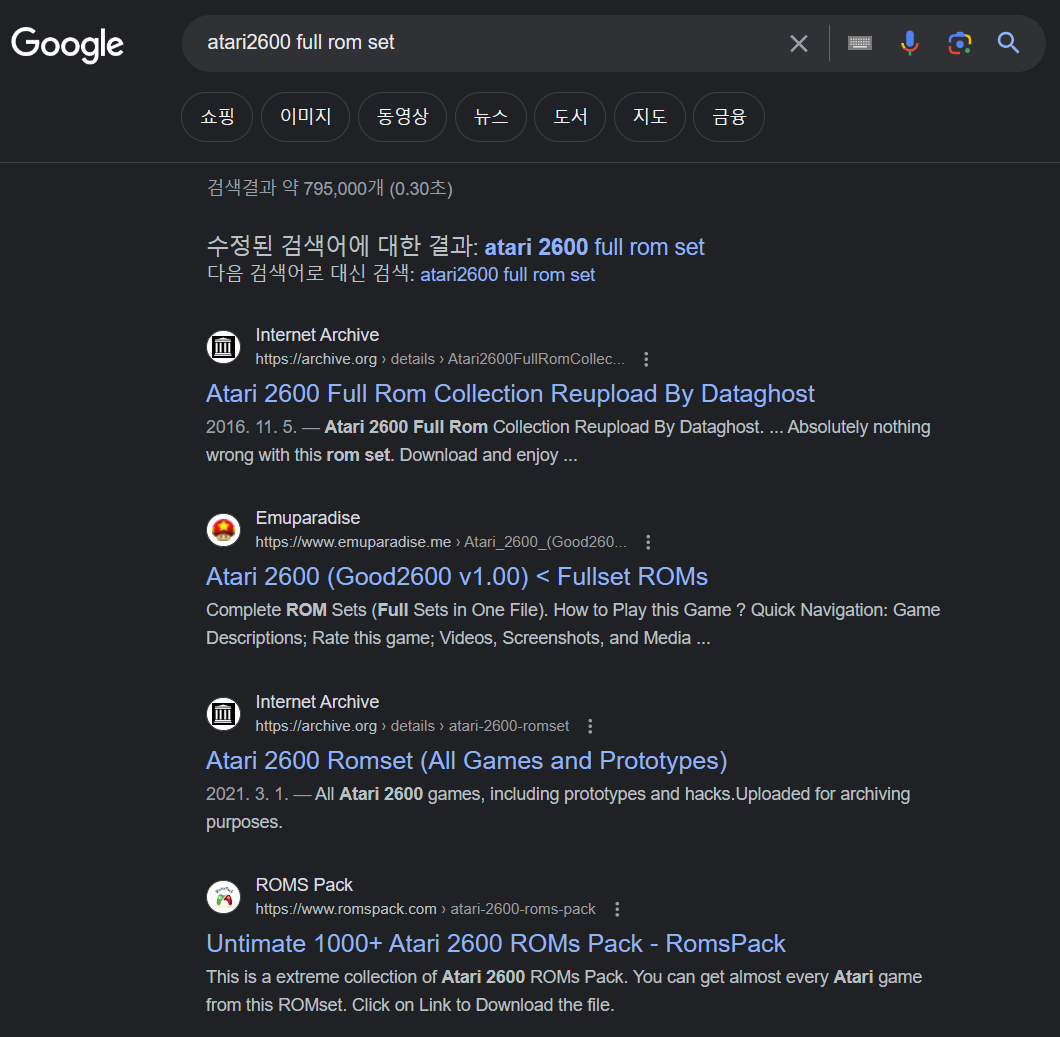The height and width of the screenshot is (1037, 1060).
Task: Click the Emuparadise site name text
Action: (308, 518)
